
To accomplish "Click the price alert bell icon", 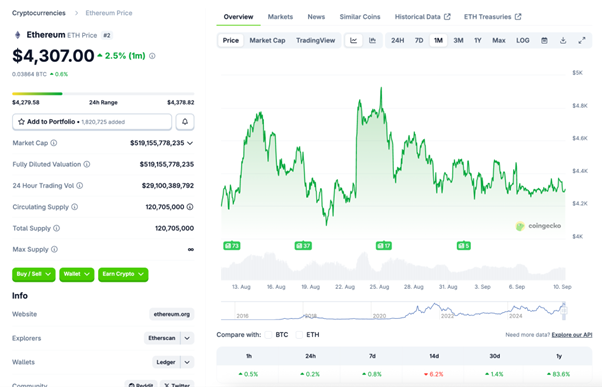I will coord(185,122).
